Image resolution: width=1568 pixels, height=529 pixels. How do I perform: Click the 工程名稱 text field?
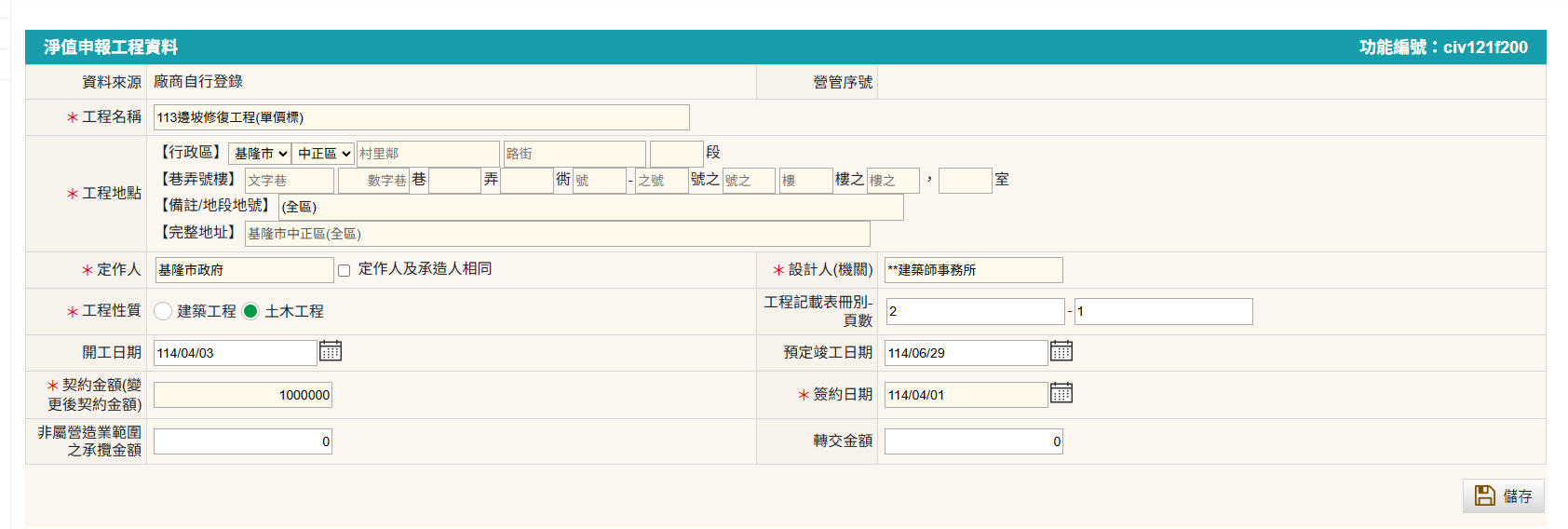pos(421,117)
